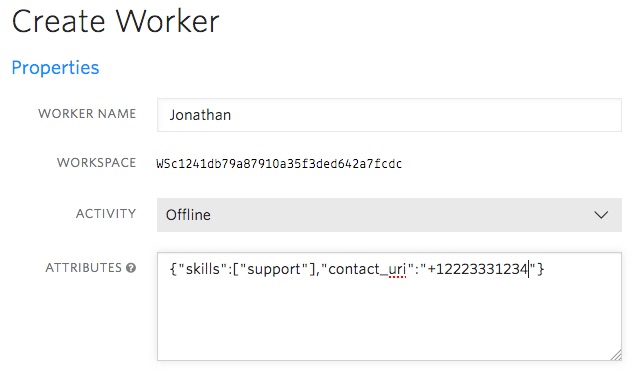
Task: Click the Create Worker page title
Action: point(115,21)
